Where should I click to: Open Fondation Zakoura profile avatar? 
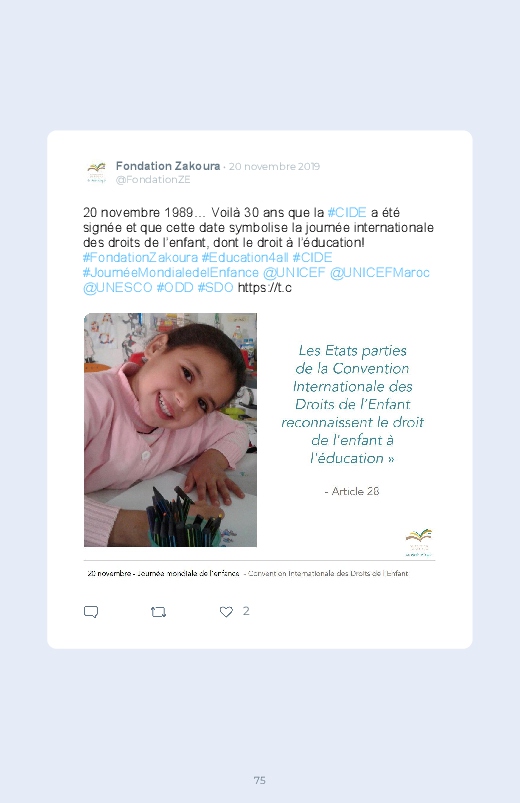pos(96,173)
